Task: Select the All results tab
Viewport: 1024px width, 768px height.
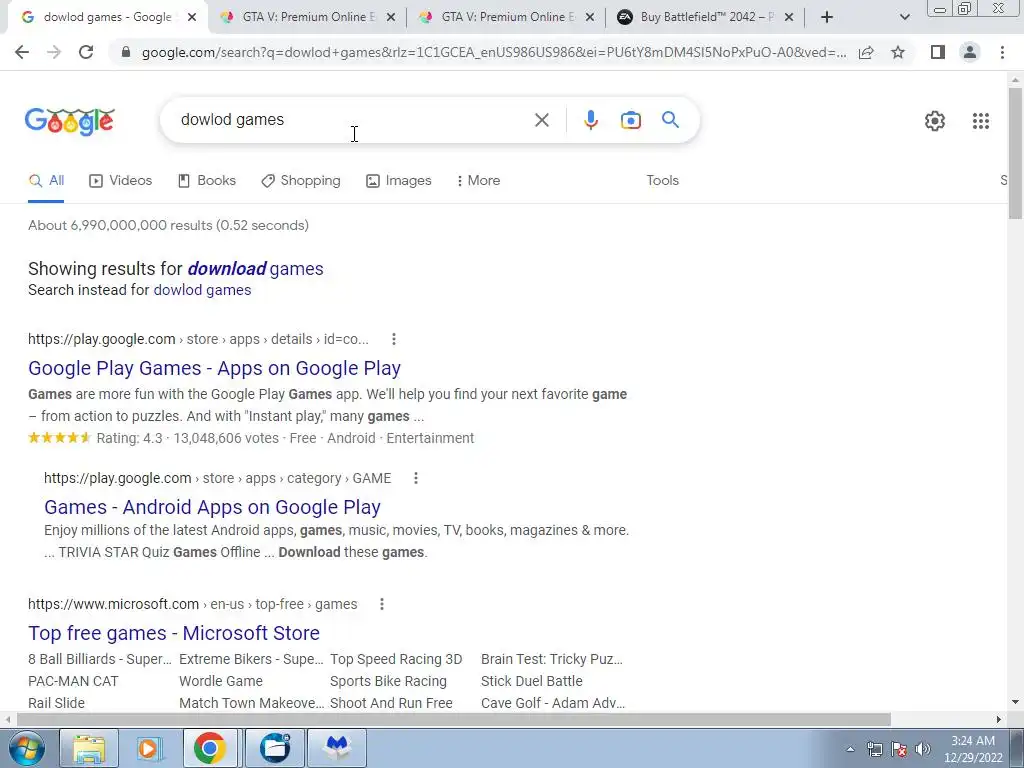Action: tap(46, 181)
